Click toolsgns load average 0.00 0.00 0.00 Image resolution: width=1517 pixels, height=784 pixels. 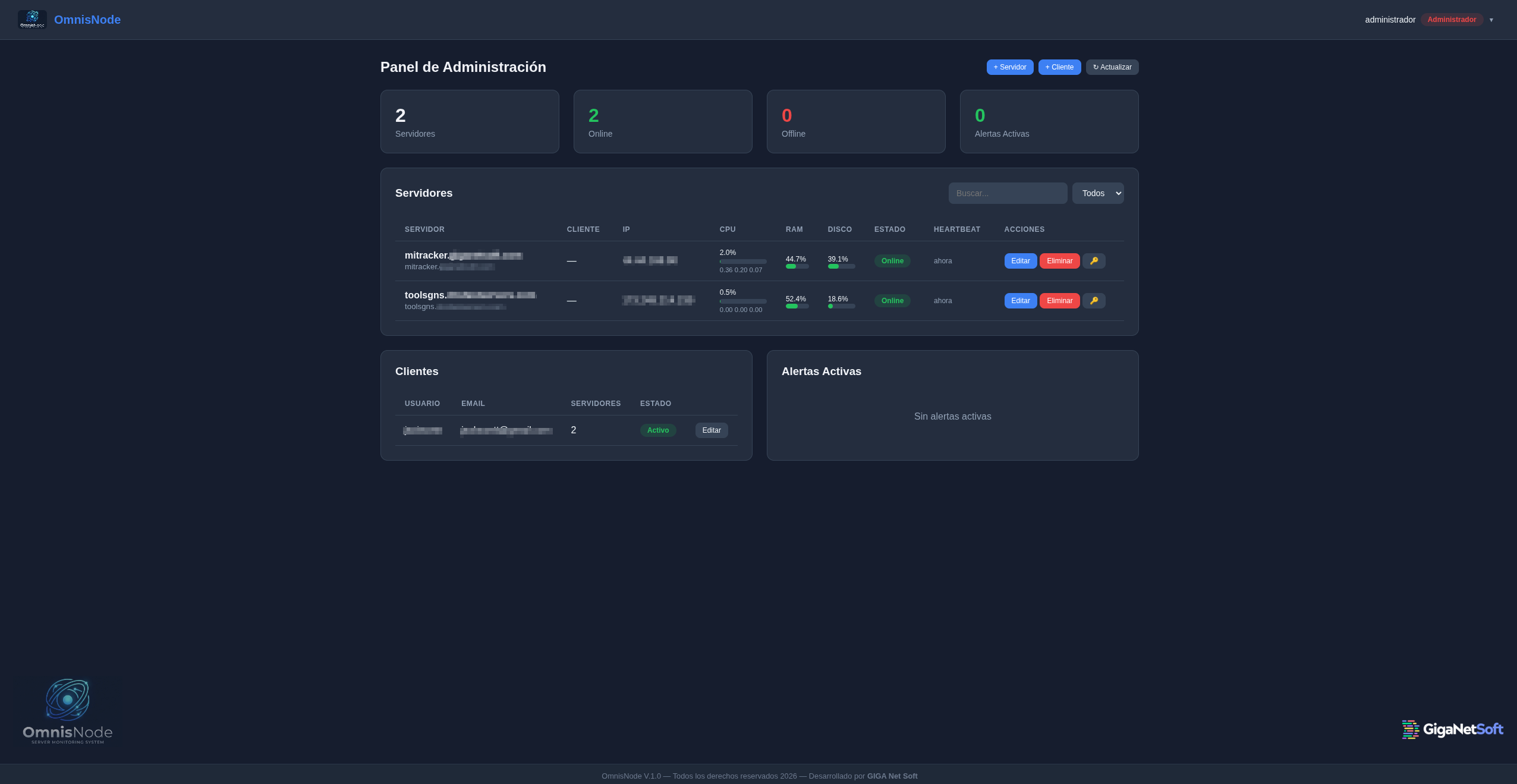click(741, 310)
